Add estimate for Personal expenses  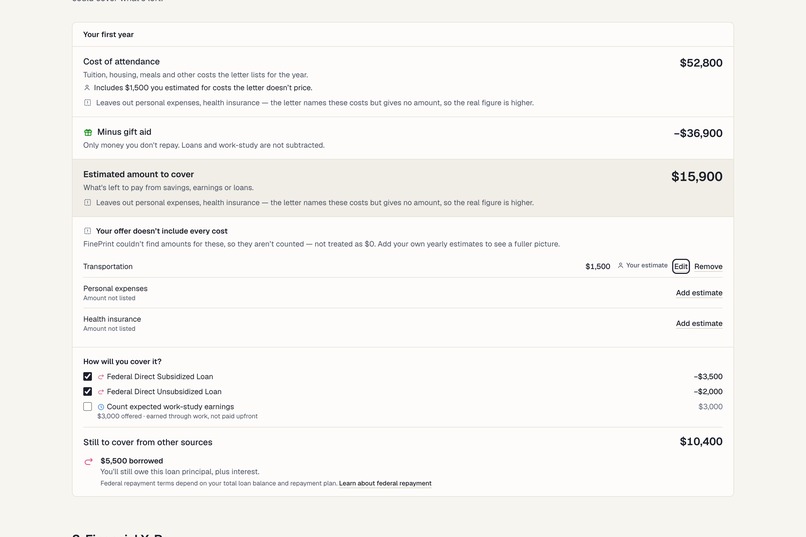[x=699, y=293]
